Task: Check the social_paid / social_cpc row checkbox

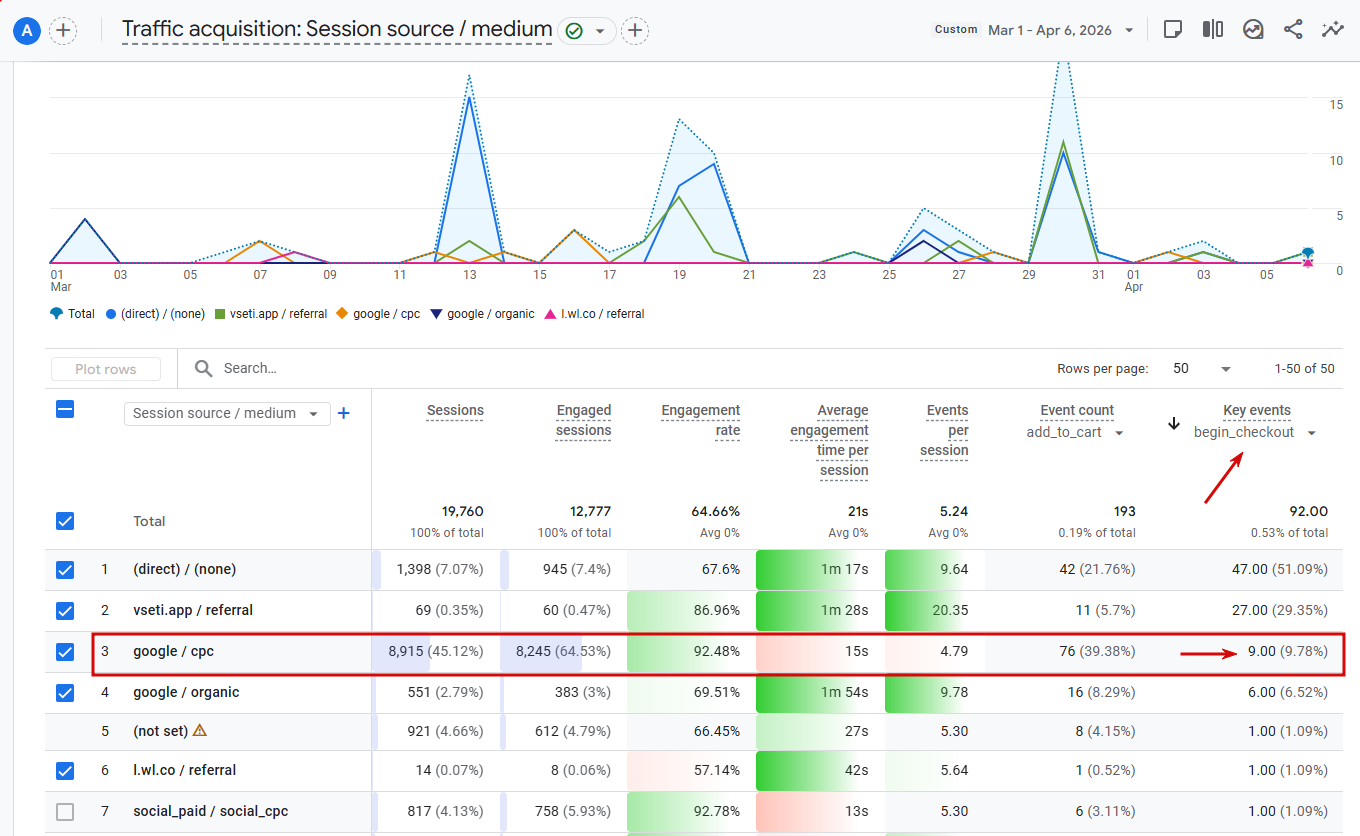Action: pos(65,812)
